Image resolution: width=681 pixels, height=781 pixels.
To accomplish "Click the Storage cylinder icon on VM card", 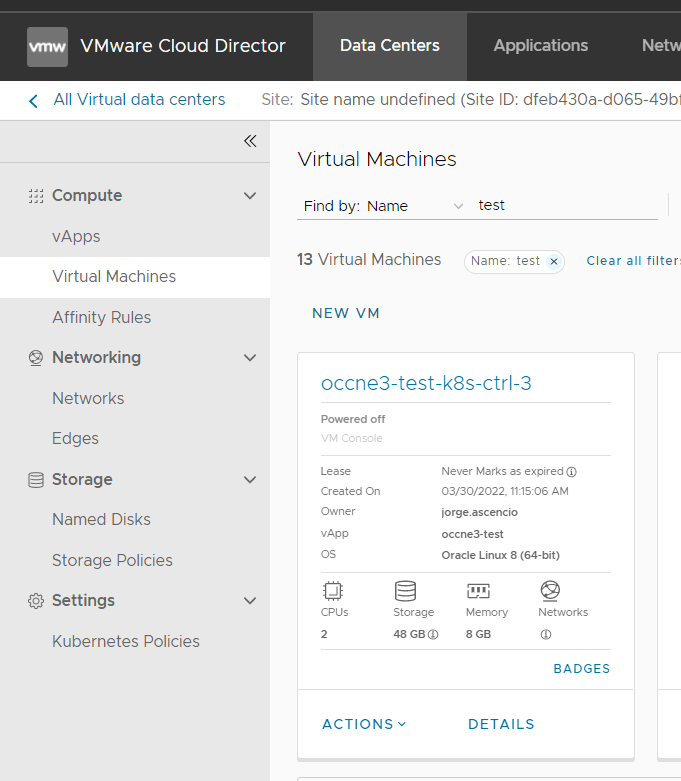I will click(x=405, y=591).
